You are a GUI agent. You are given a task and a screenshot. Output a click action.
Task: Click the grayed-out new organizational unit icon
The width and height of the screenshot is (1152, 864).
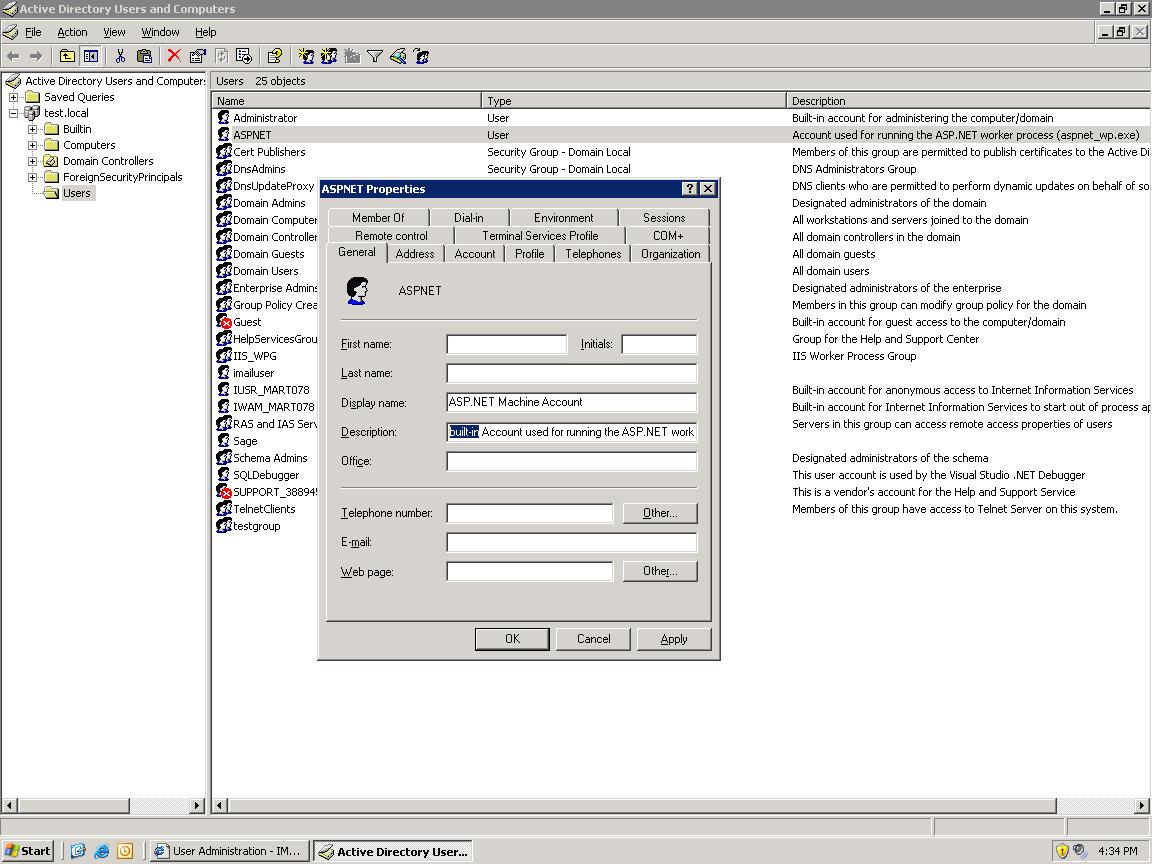pyautogui.click(x=352, y=56)
